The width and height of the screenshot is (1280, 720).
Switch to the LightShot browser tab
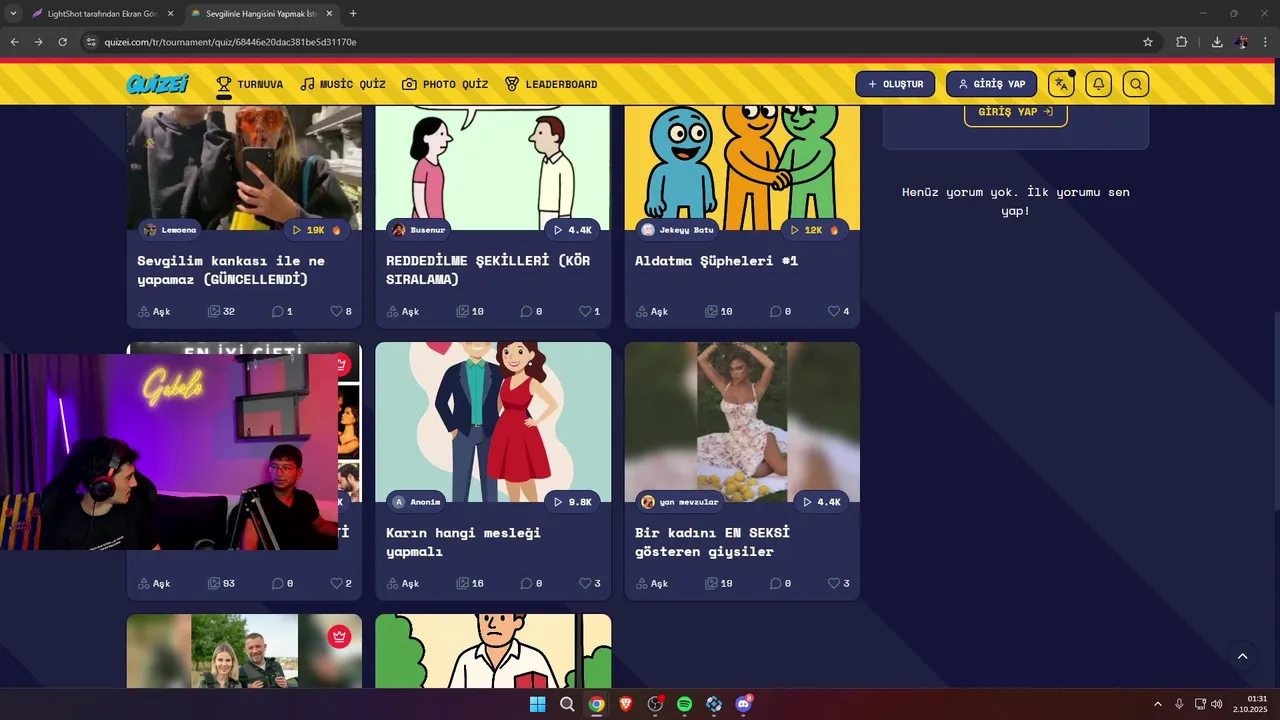pos(102,13)
